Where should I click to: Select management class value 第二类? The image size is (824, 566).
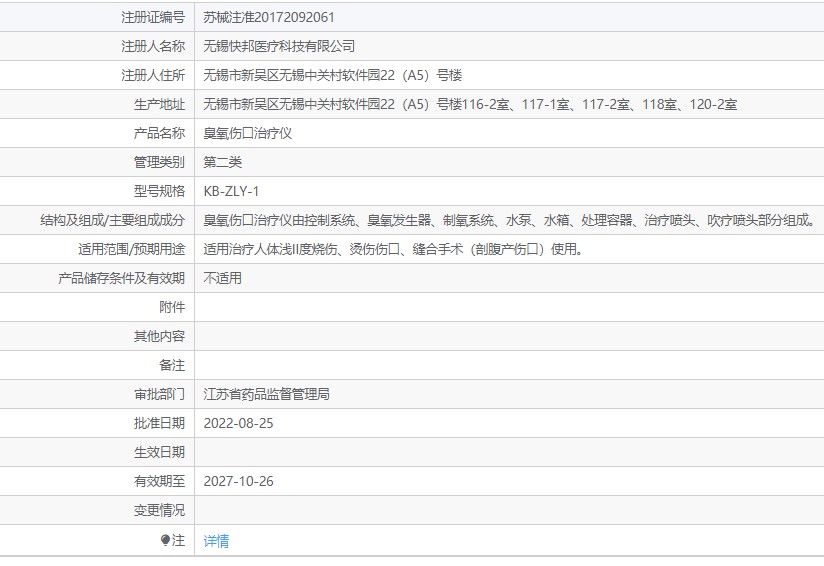click(222, 162)
